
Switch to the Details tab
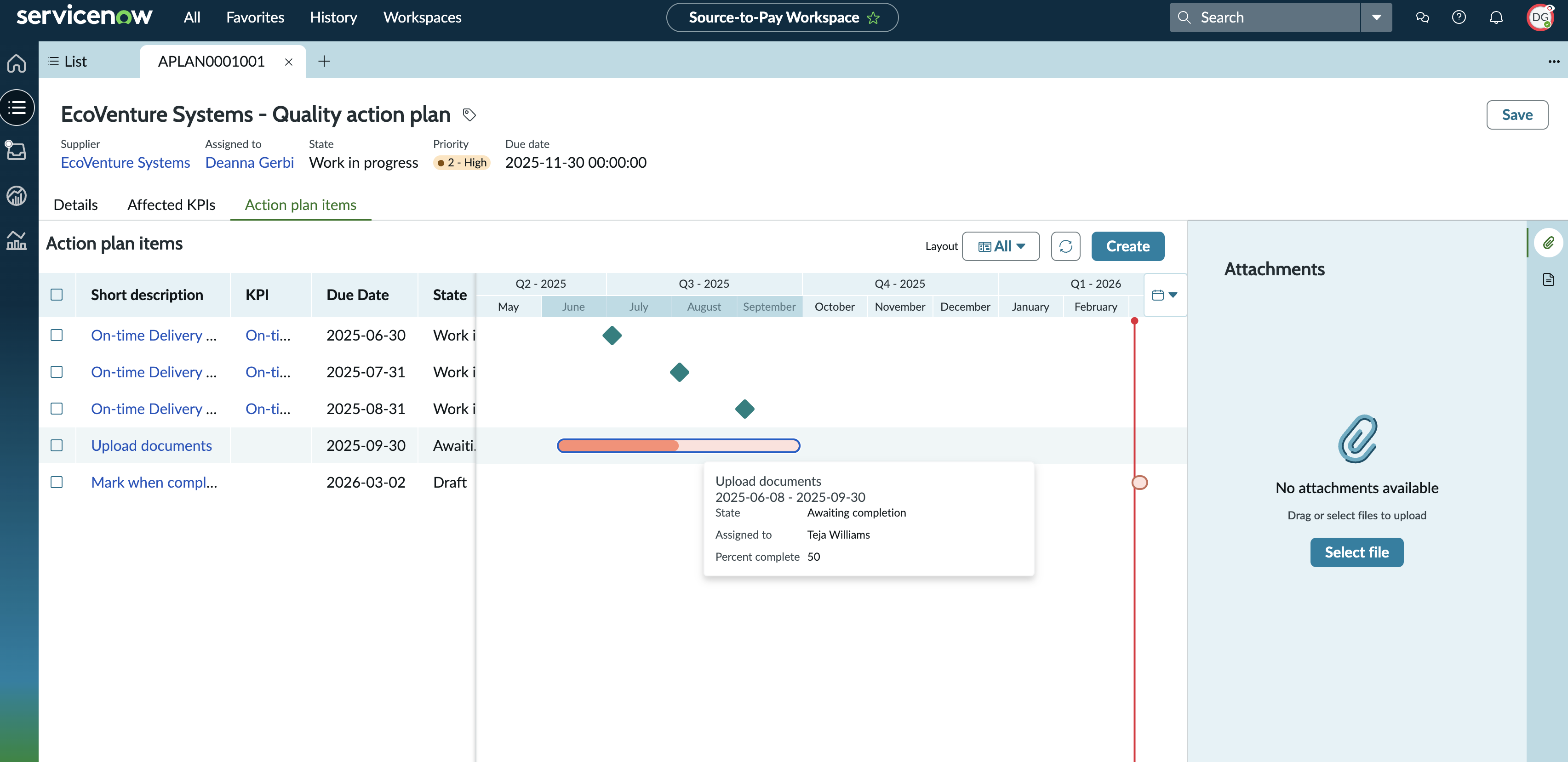pos(75,205)
